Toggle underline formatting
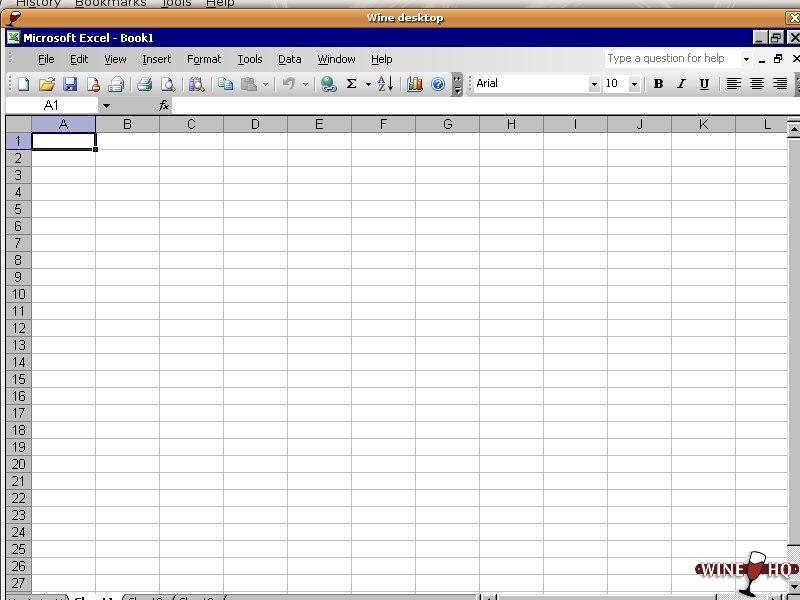The width and height of the screenshot is (800, 600). [x=704, y=84]
